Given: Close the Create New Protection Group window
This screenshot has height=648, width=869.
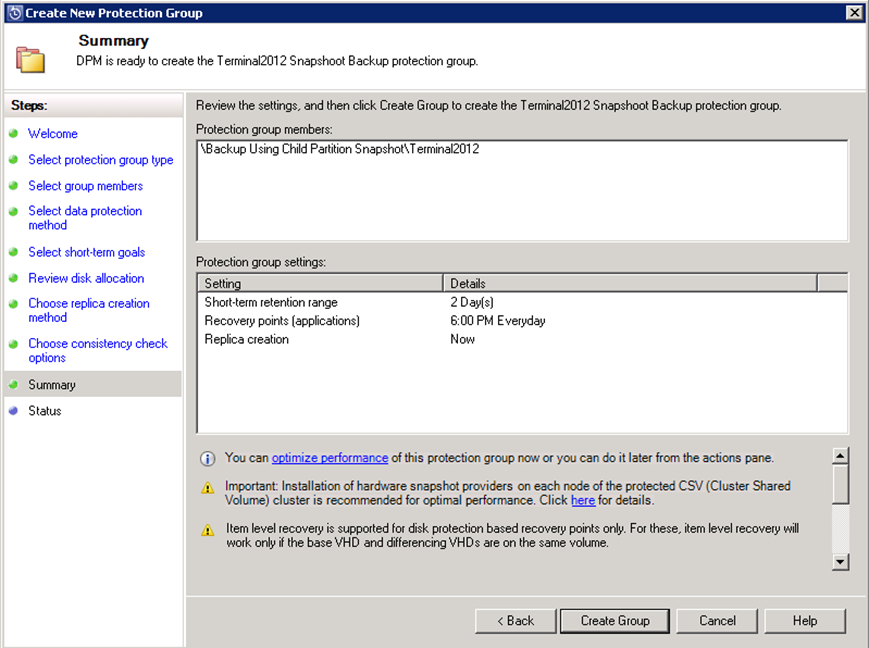Looking at the screenshot, I should (x=855, y=12).
